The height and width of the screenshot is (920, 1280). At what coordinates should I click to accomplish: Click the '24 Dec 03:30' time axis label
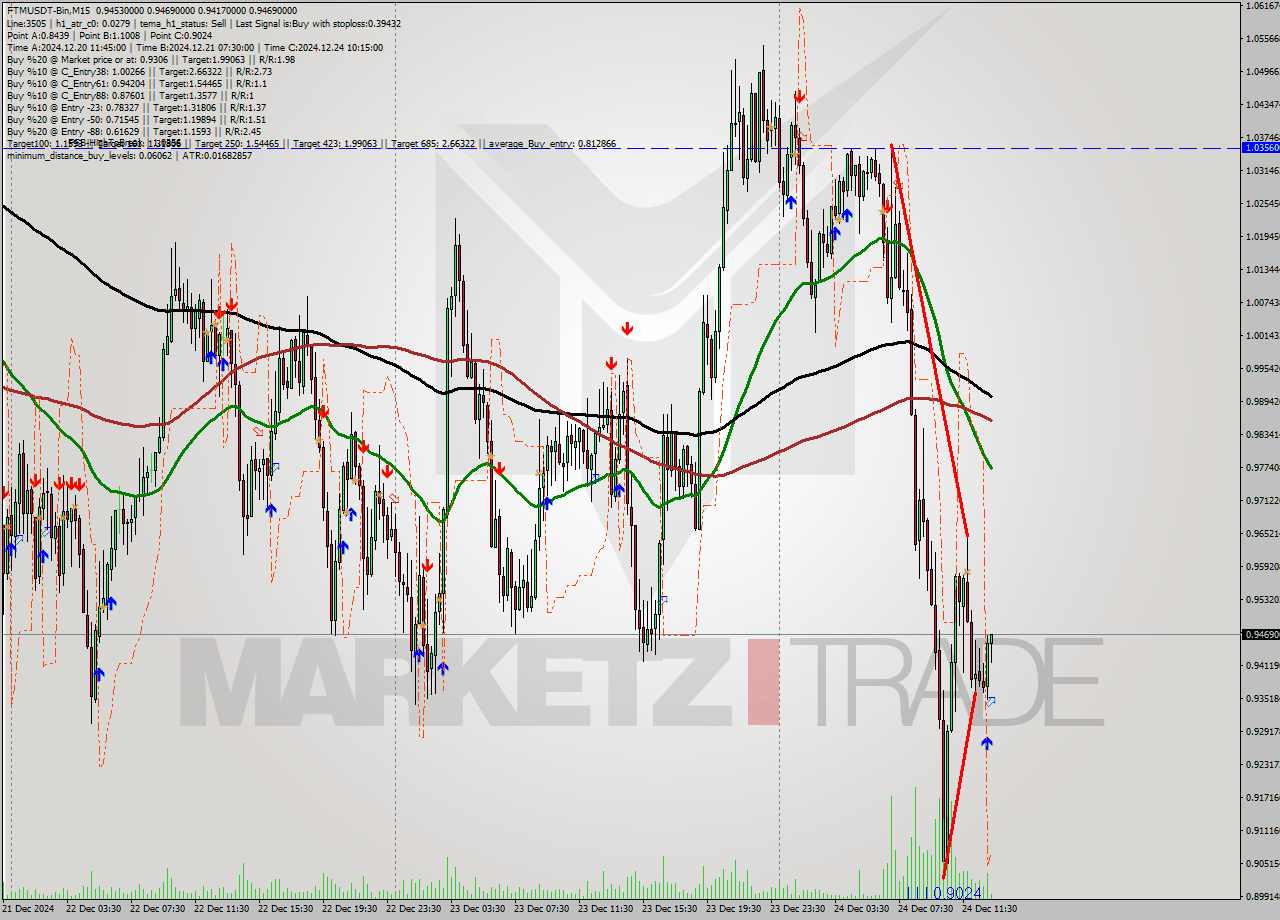pos(862,908)
